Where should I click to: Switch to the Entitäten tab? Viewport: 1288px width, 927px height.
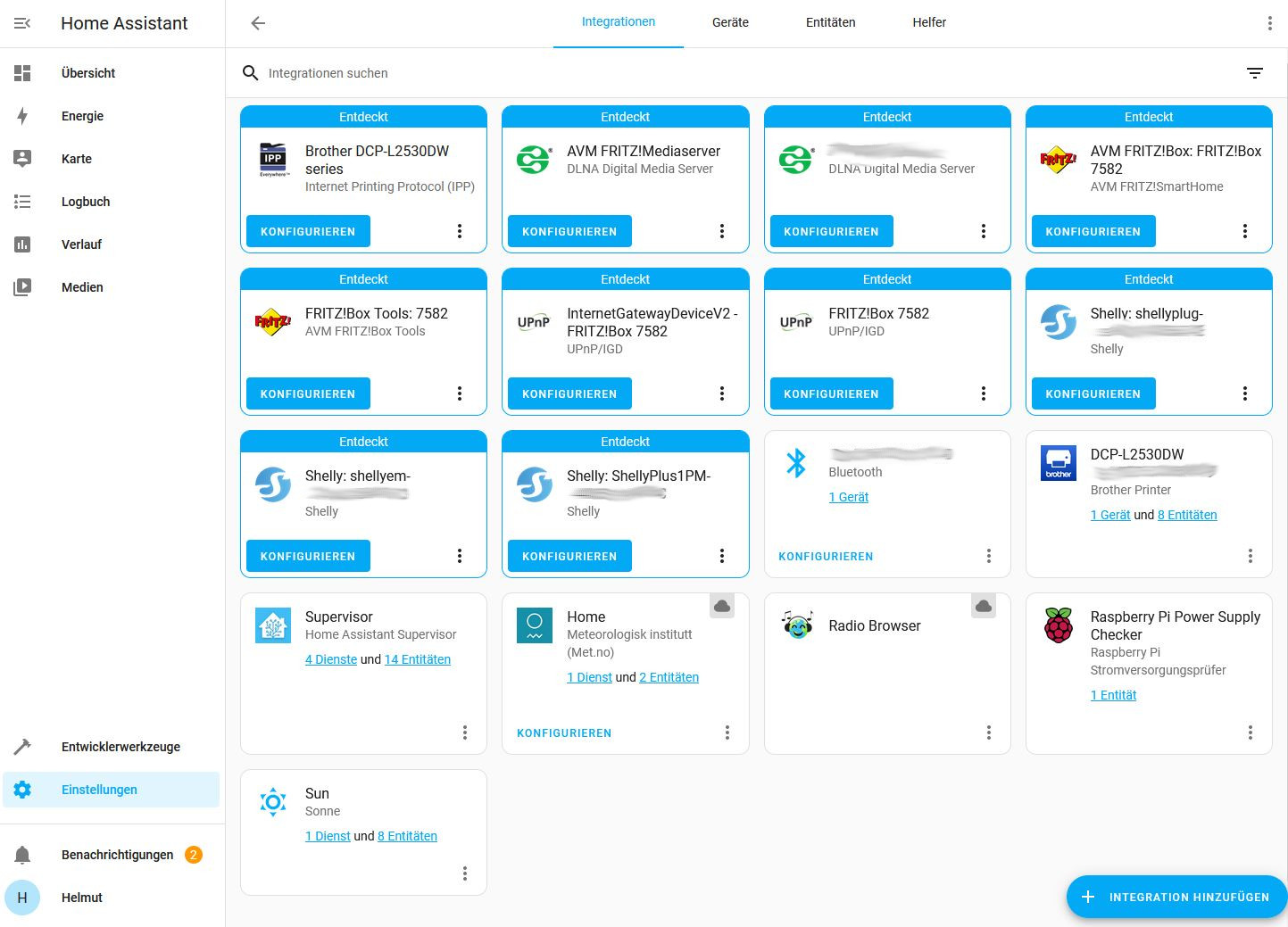coord(830,22)
